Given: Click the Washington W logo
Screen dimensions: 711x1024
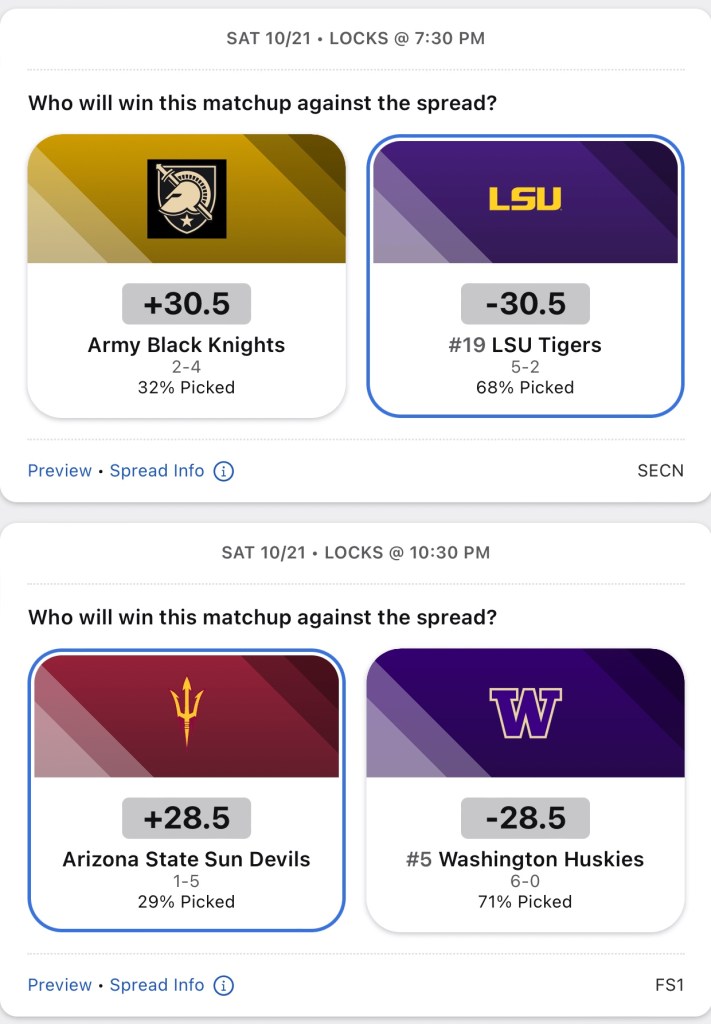Looking at the screenshot, I should pyautogui.click(x=525, y=712).
